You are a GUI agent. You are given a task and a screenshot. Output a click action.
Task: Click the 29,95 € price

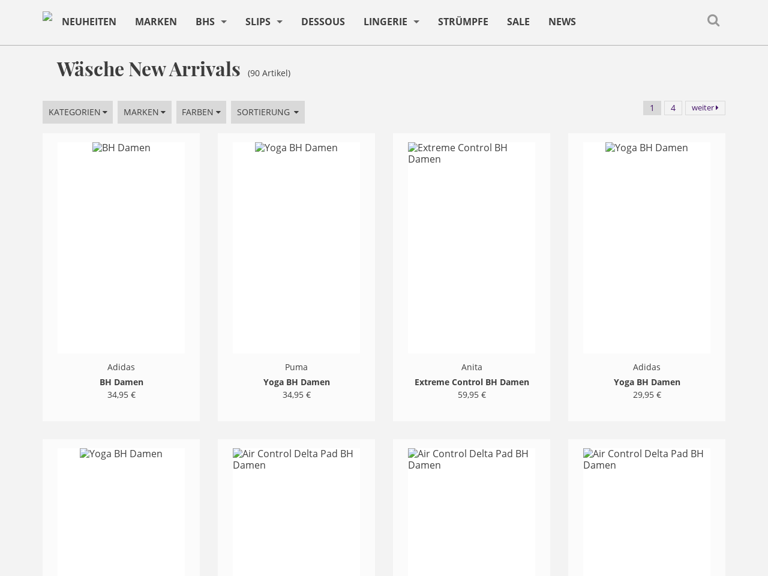tap(647, 395)
